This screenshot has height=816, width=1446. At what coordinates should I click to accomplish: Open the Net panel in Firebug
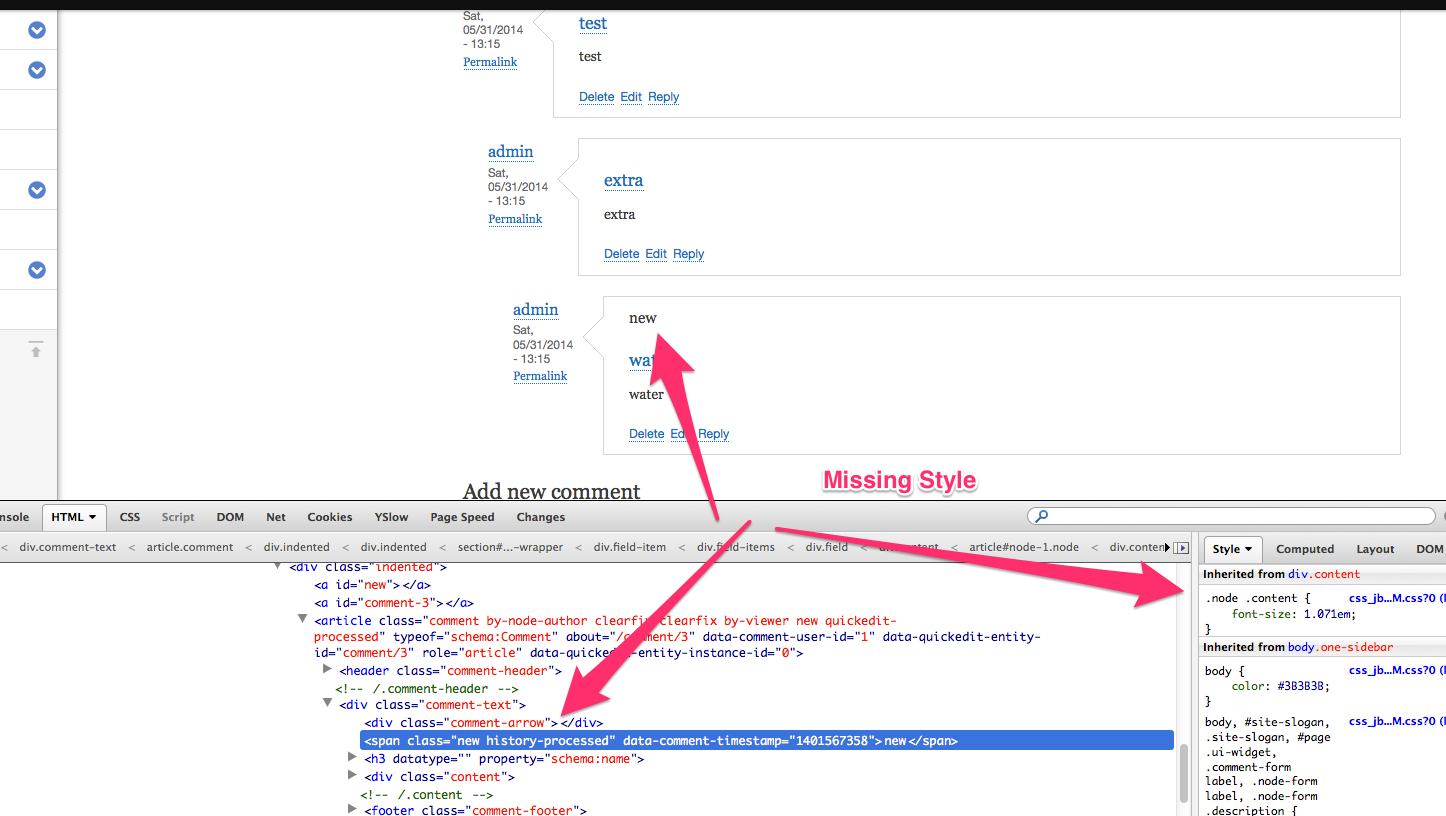tap(275, 517)
